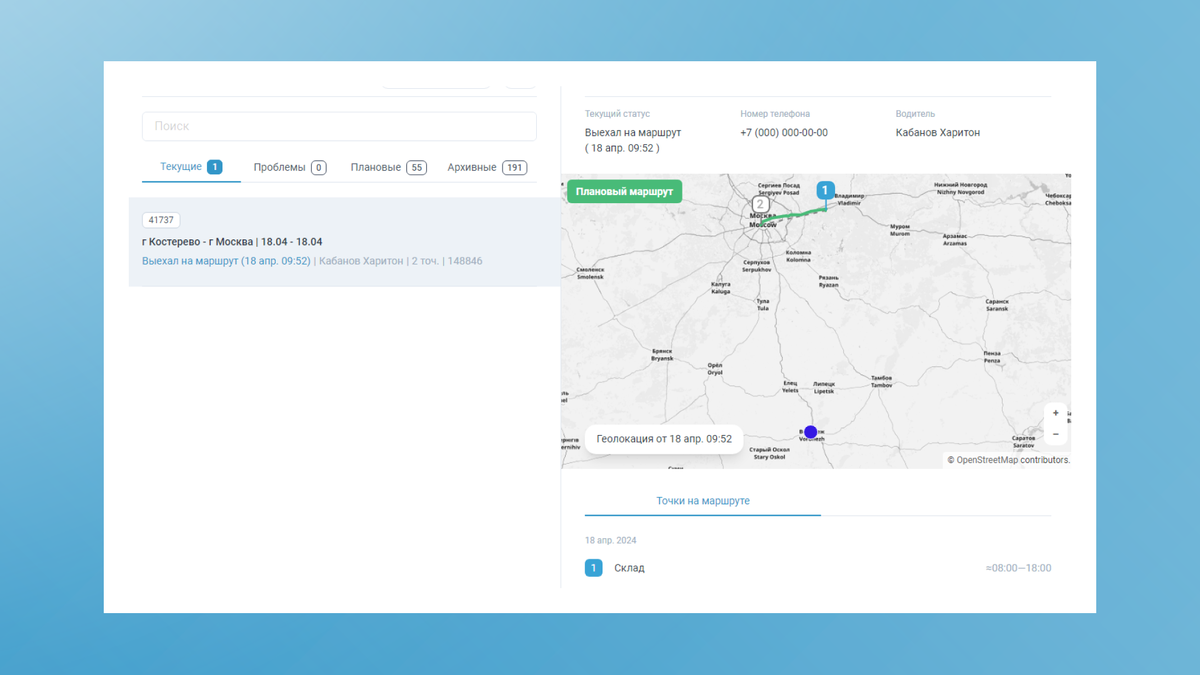This screenshot has height=675, width=1200.
Task: Click the Геолокация от 18 апр. 09:52 label
Action: [x=664, y=439]
